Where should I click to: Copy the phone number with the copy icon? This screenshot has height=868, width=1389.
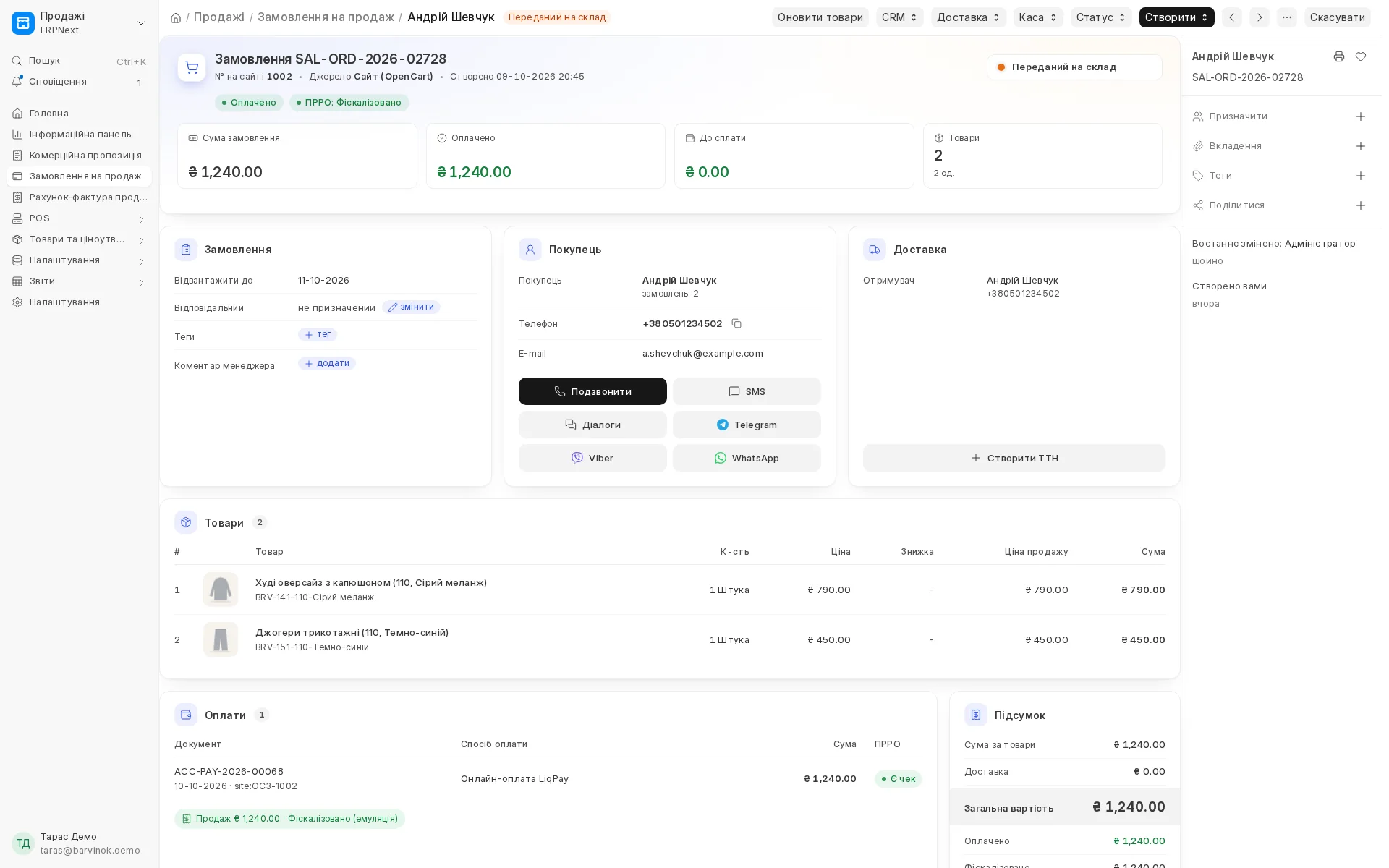(736, 323)
